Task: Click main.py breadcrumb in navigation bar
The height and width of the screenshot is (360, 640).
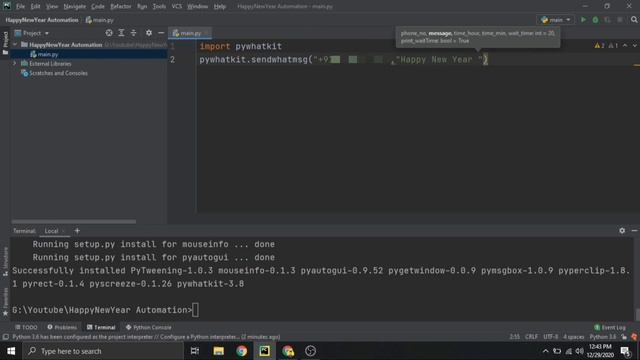Action: (100, 20)
